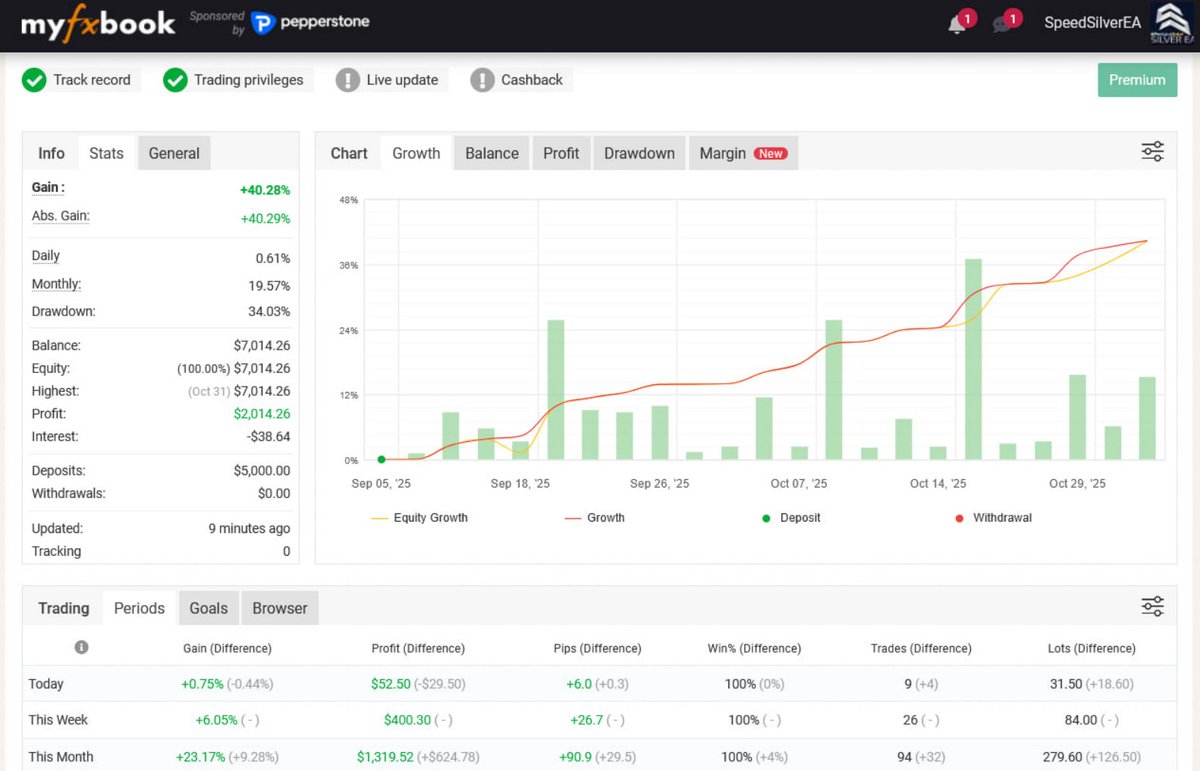
Task: Click the 9 minutes ago updated value
Action: click(249, 528)
